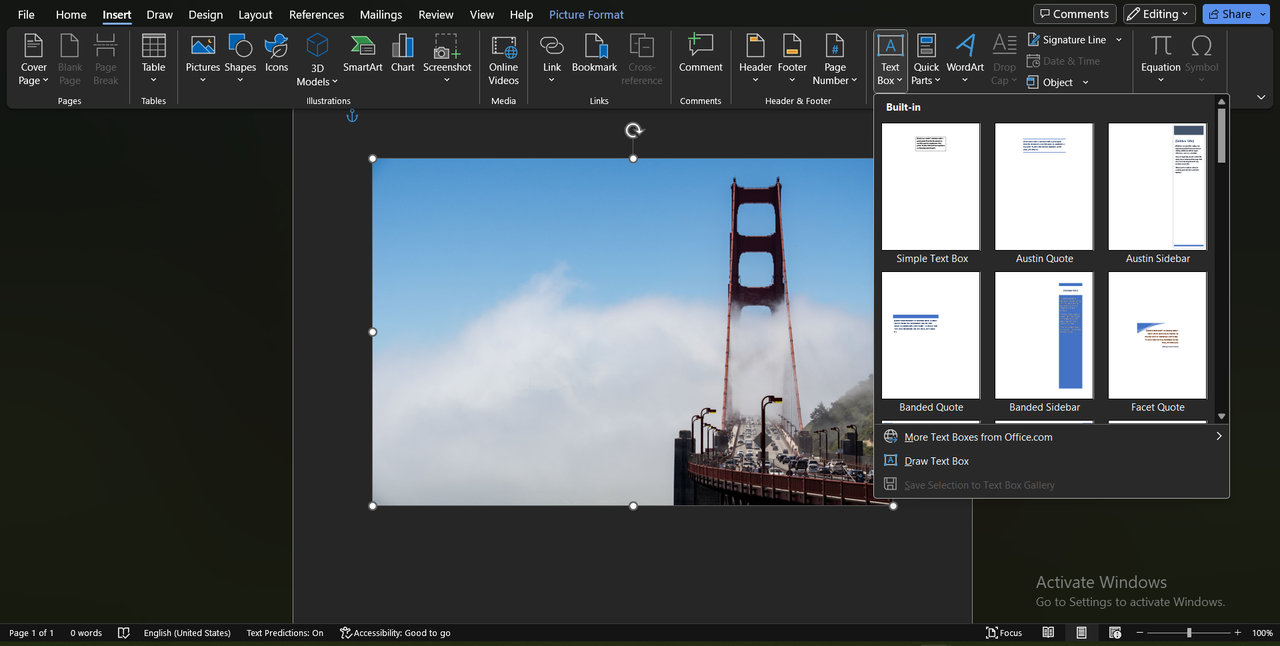Open the Screenshot tool
This screenshot has height=646, width=1280.
point(447,60)
